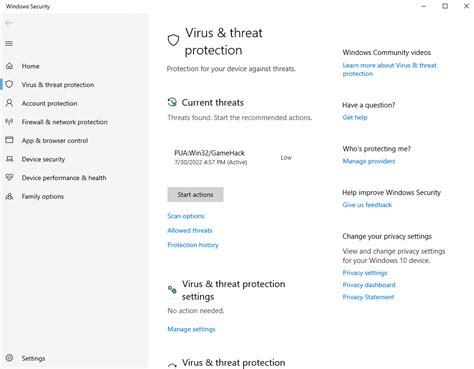Click the Firewall & network antenna icon

click(x=9, y=122)
